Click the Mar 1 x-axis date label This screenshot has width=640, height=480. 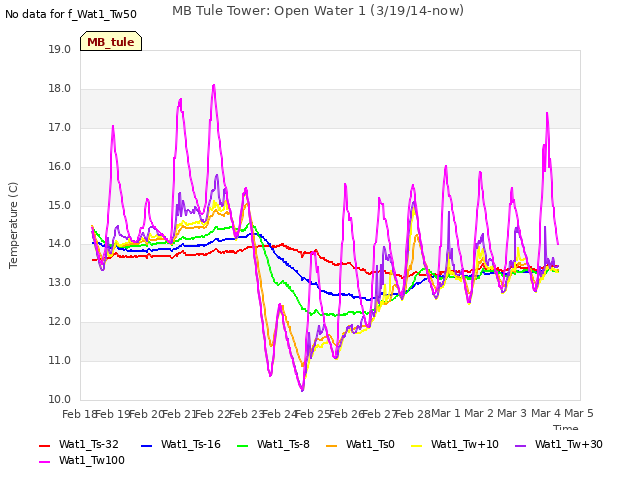tap(446, 413)
